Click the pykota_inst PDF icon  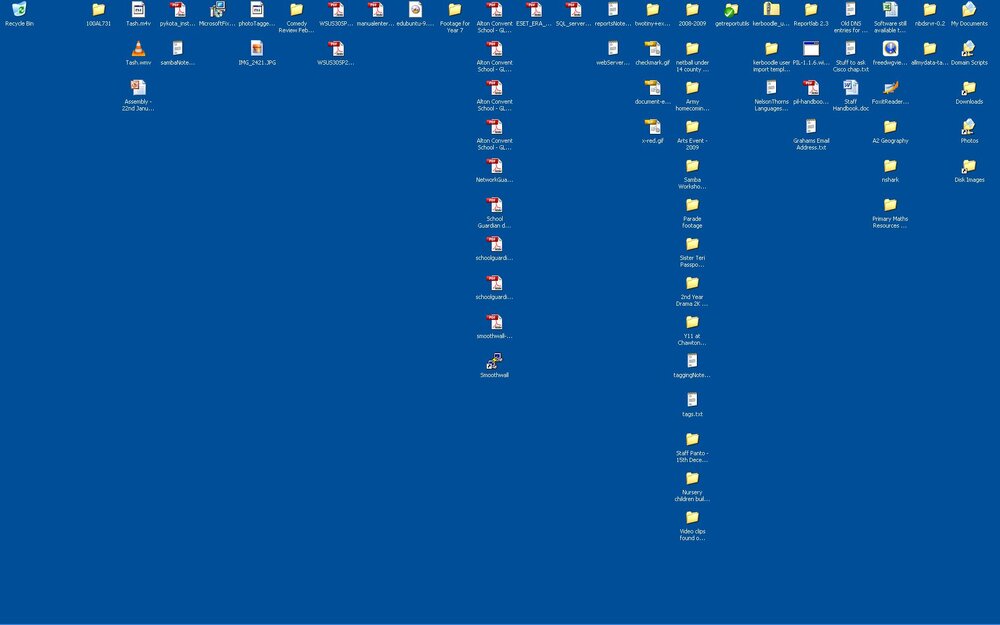coord(177,10)
